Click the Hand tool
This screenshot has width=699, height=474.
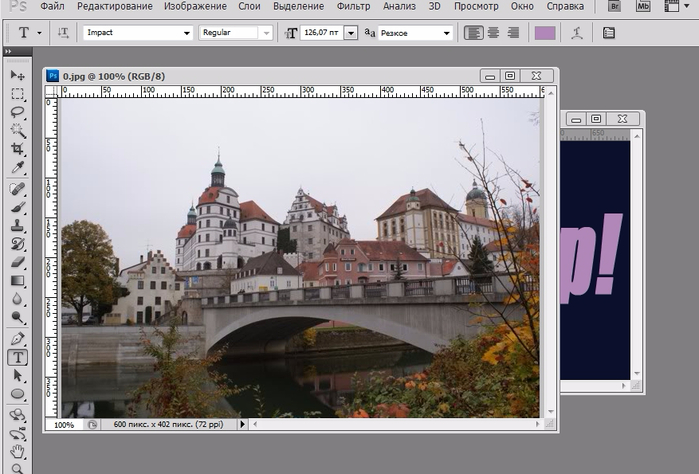[x=17, y=451]
